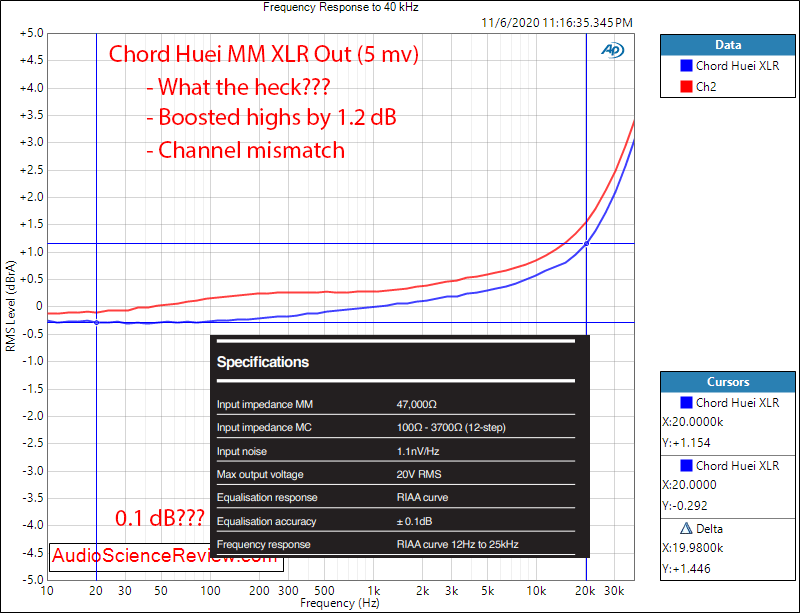Click Frequency response value RIAA curve 12Hz to 25kHz
This screenshot has width=800, height=613.
458,544
